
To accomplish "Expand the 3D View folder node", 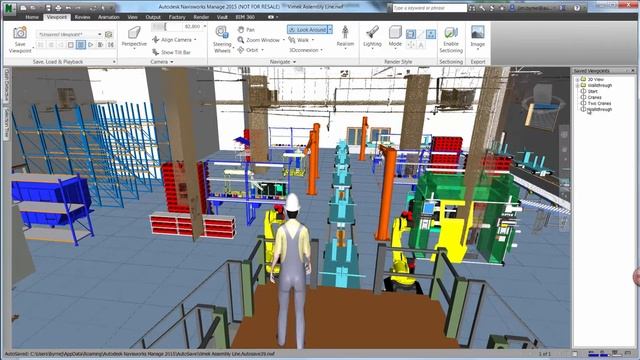I will tap(577, 80).
